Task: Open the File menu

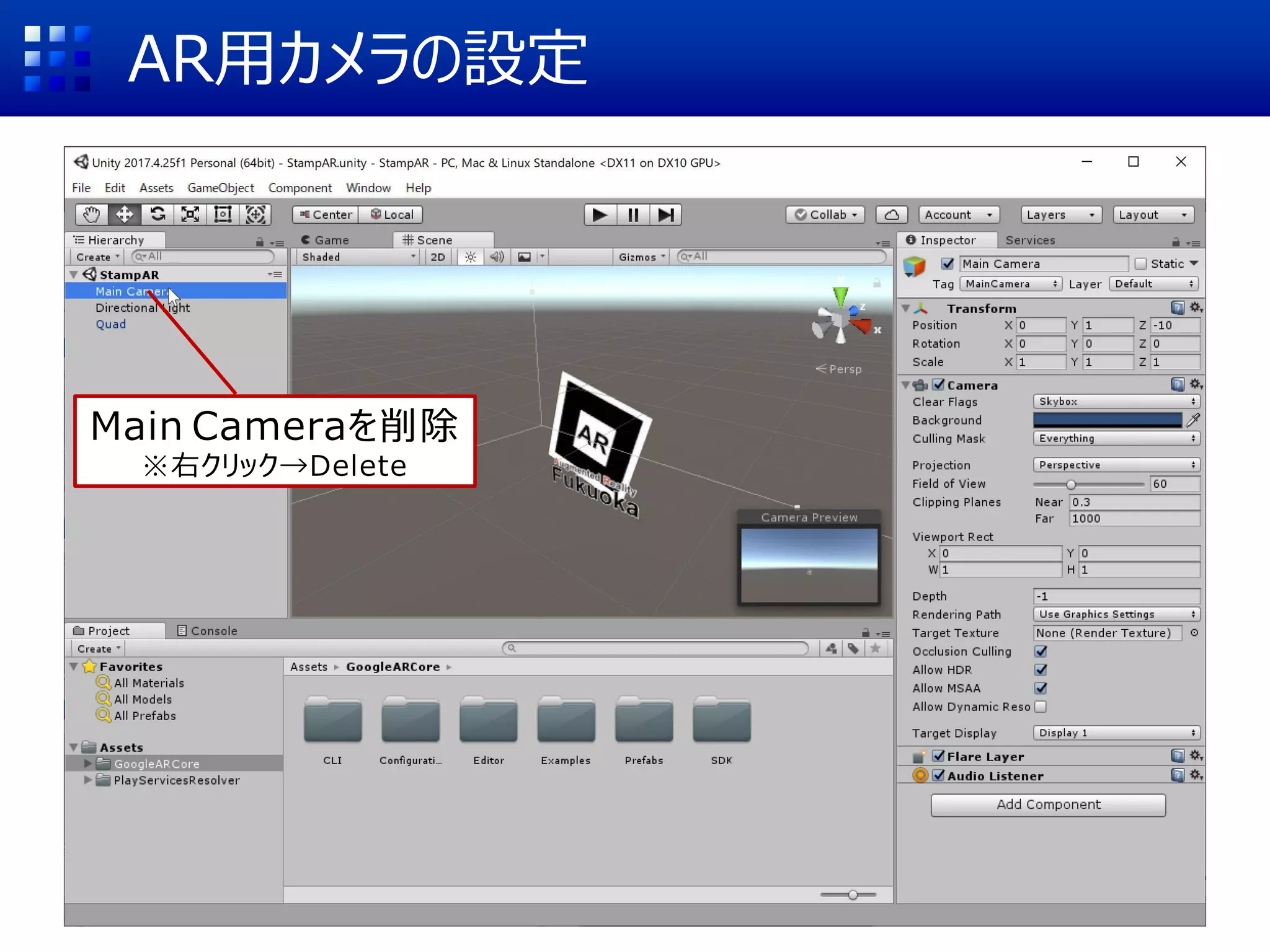Action: 81,188
